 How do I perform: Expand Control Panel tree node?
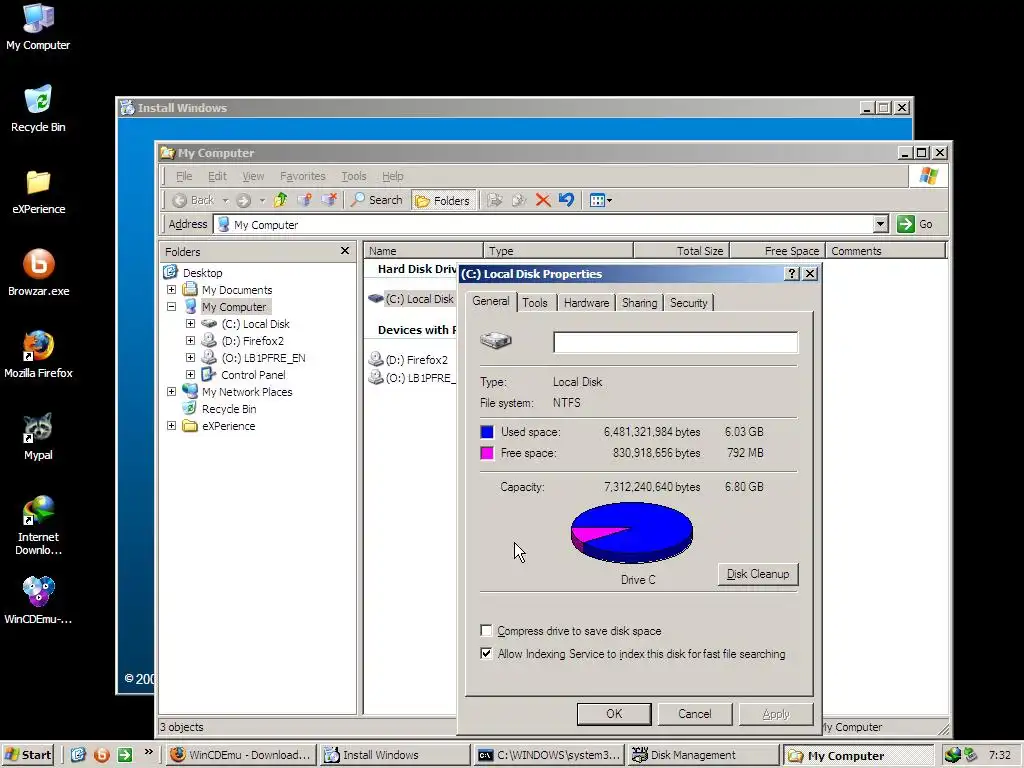[190, 374]
